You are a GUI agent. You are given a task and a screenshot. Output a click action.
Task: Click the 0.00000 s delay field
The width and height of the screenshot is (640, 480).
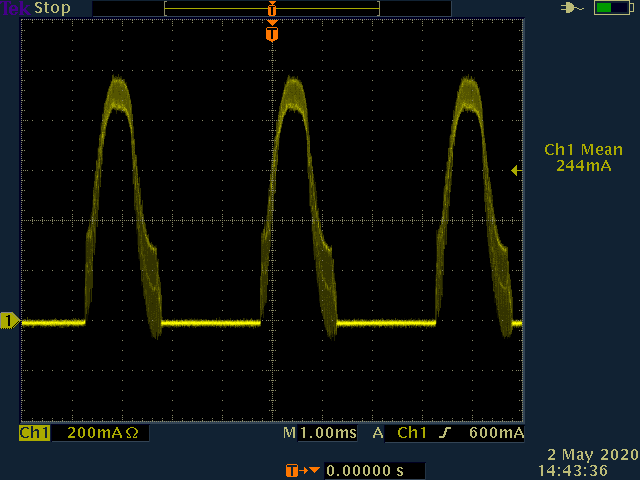click(x=372, y=470)
